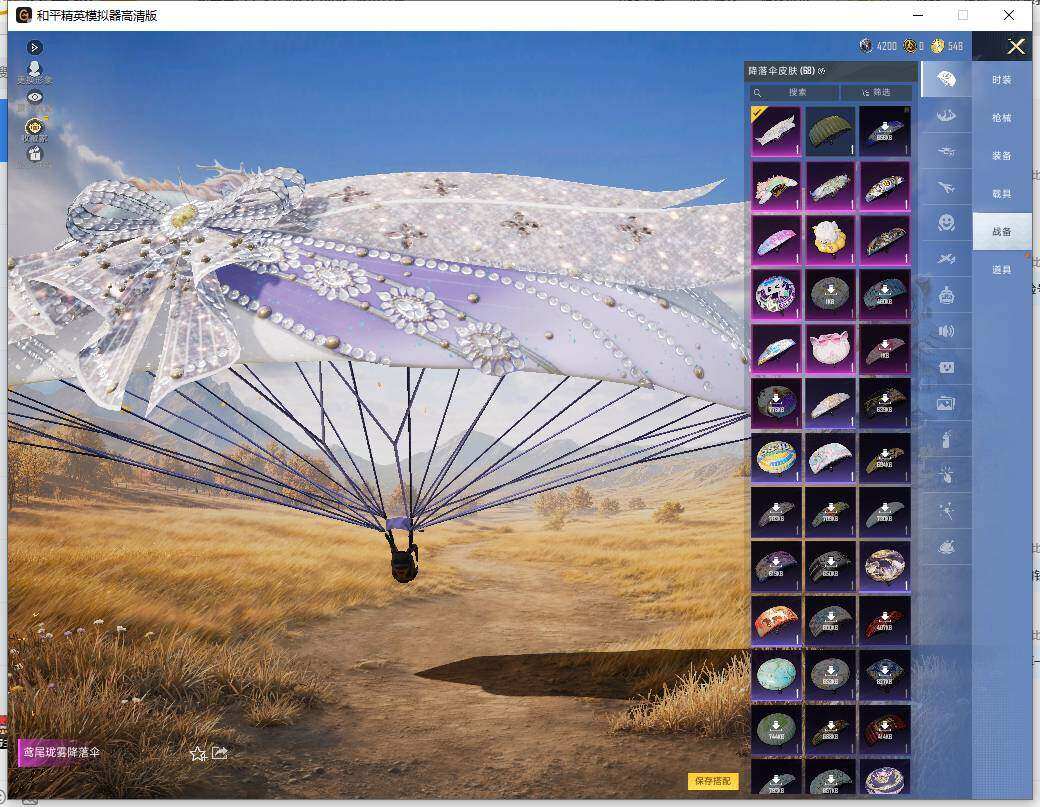Image resolution: width=1040 pixels, height=807 pixels.
Task: Select the pink lotus flower parachute thumbnail
Action: (x=830, y=348)
